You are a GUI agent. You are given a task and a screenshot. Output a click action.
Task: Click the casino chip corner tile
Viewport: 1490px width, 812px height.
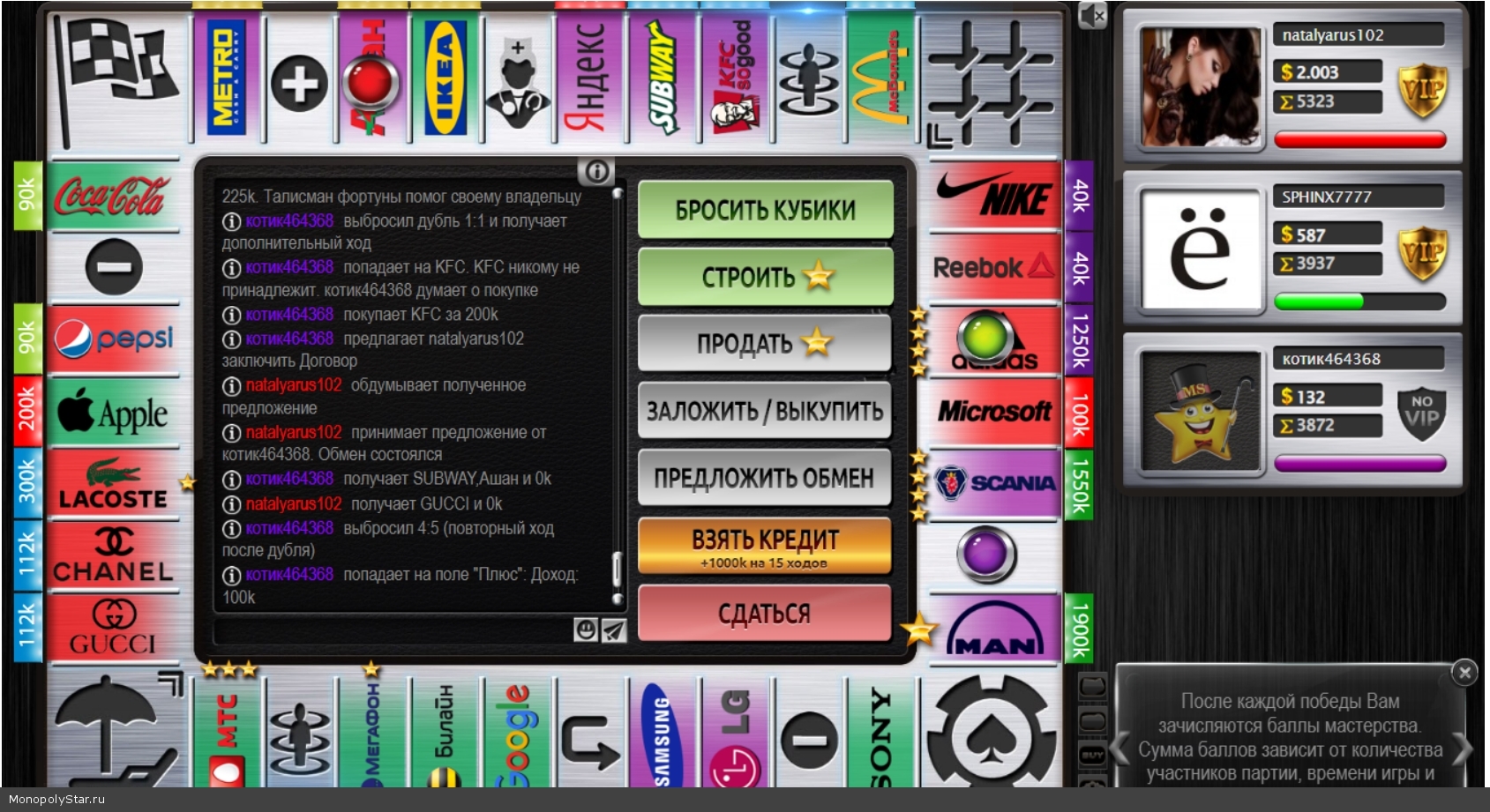pyautogui.click(x=992, y=730)
